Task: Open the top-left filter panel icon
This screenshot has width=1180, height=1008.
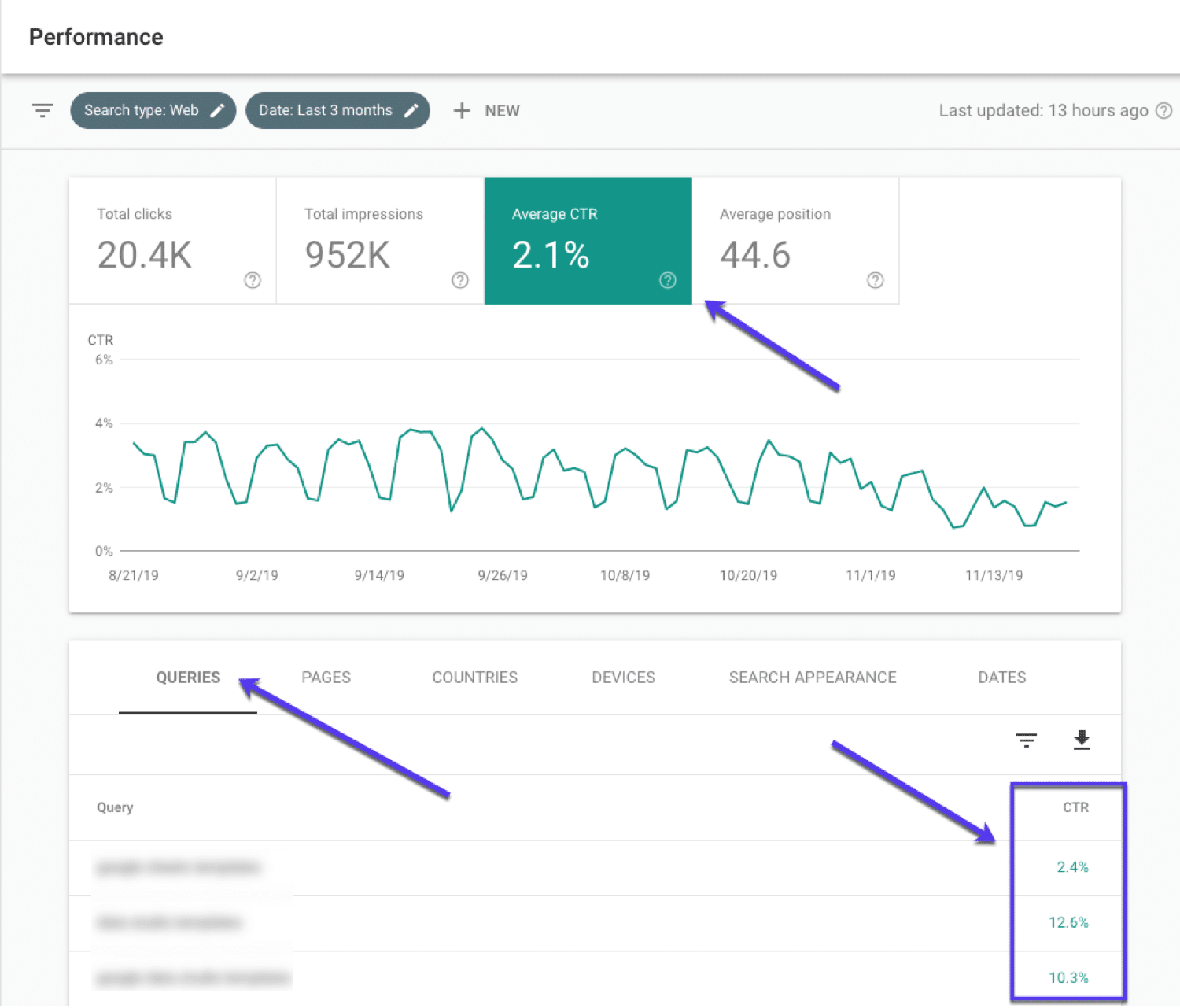Action: [42, 110]
